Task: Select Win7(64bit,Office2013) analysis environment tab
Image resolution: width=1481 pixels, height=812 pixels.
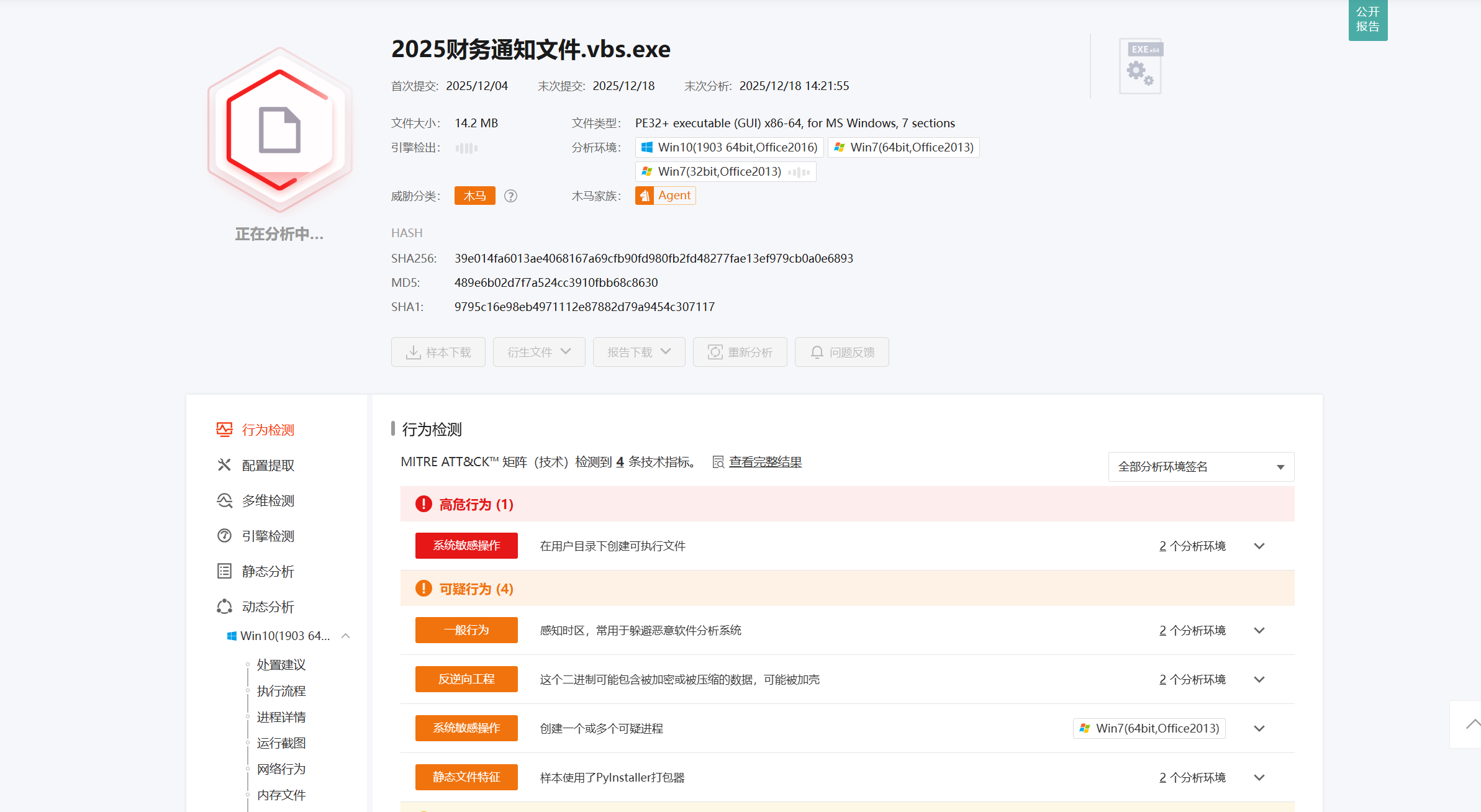Action: point(904,147)
